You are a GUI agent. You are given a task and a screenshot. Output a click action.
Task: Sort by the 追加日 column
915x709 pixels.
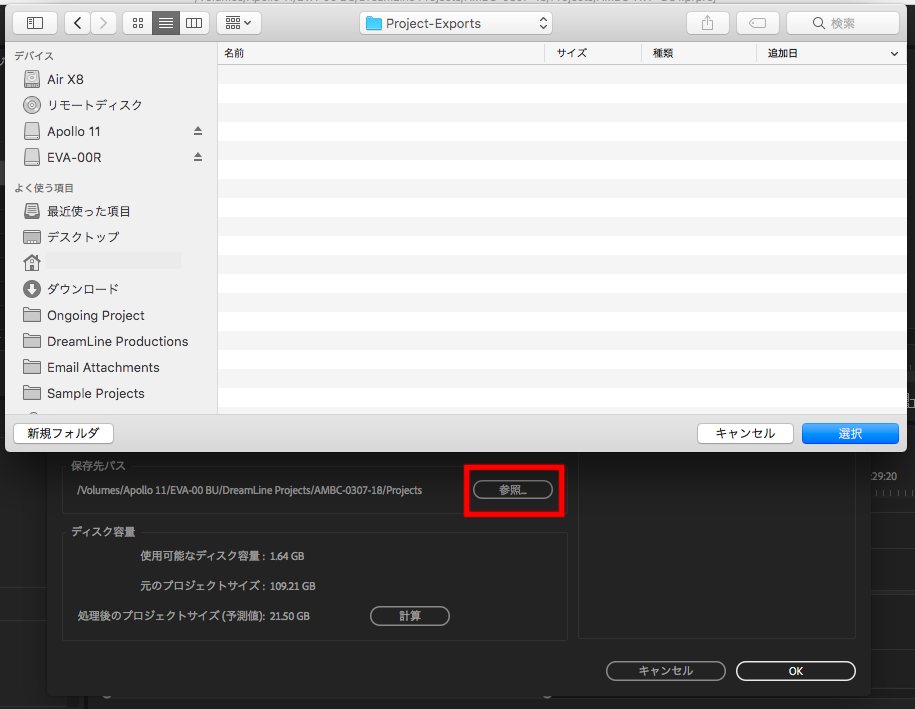[832, 53]
